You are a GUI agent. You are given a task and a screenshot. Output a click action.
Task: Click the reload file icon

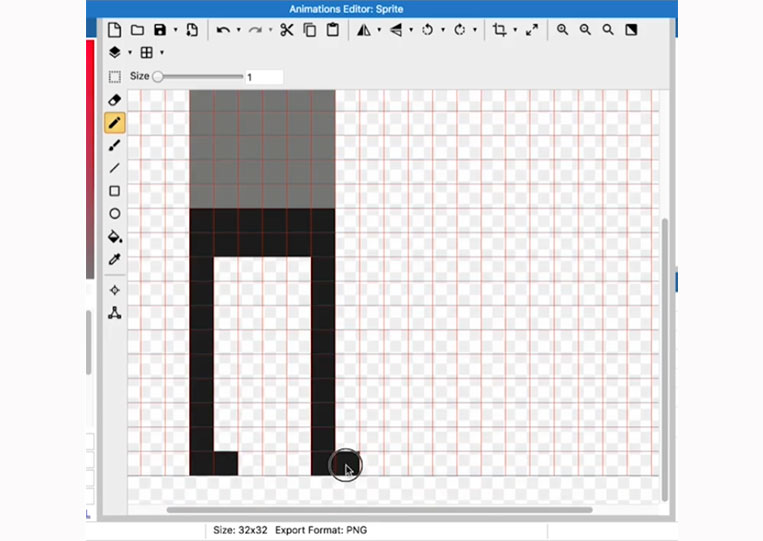coord(192,30)
